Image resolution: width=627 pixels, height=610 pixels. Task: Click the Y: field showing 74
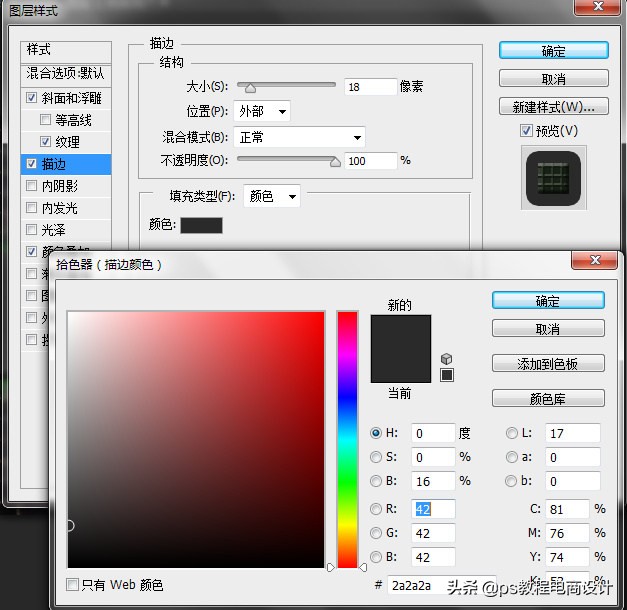coord(567,557)
